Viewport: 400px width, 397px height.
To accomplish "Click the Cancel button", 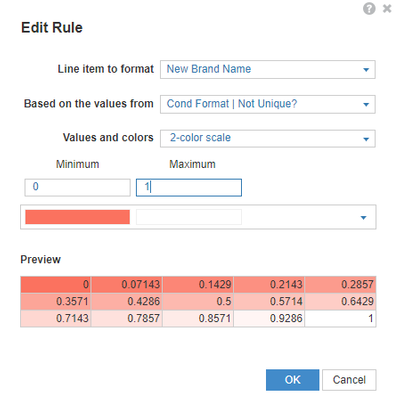I will point(349,380).
